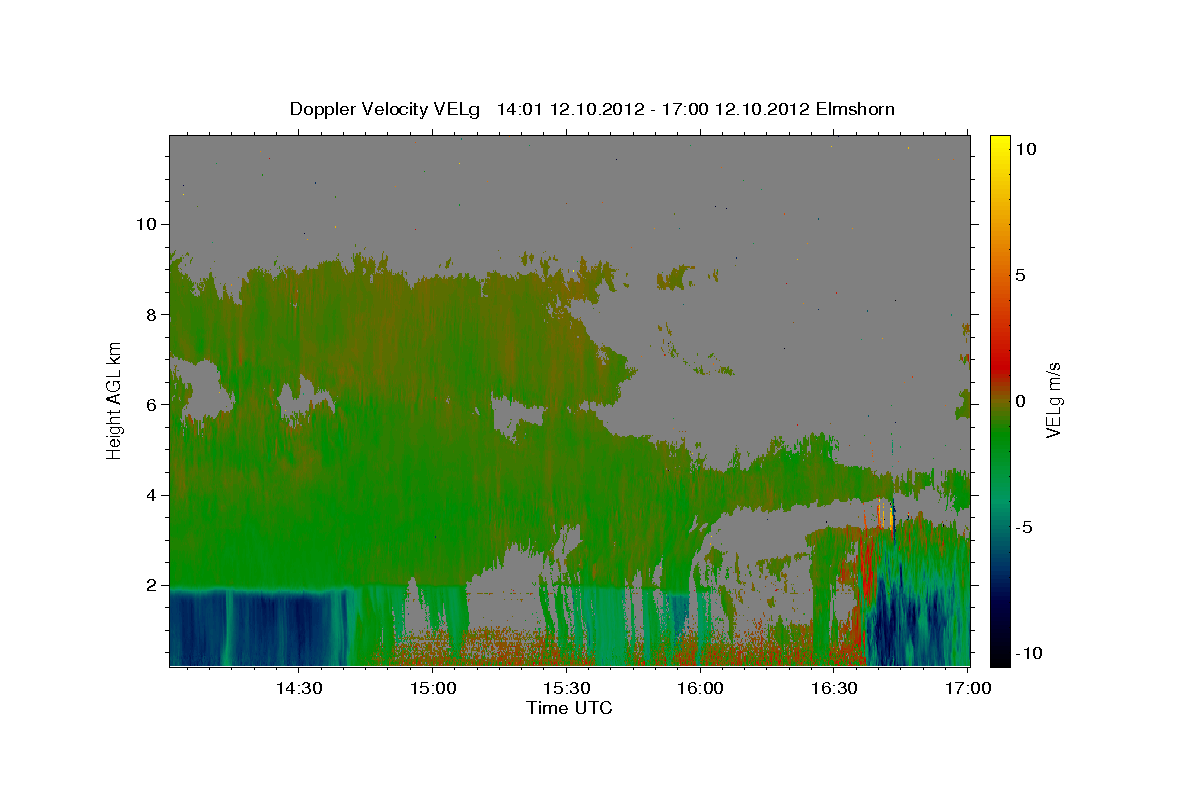Click the colorbar tick label 0

1020,401
